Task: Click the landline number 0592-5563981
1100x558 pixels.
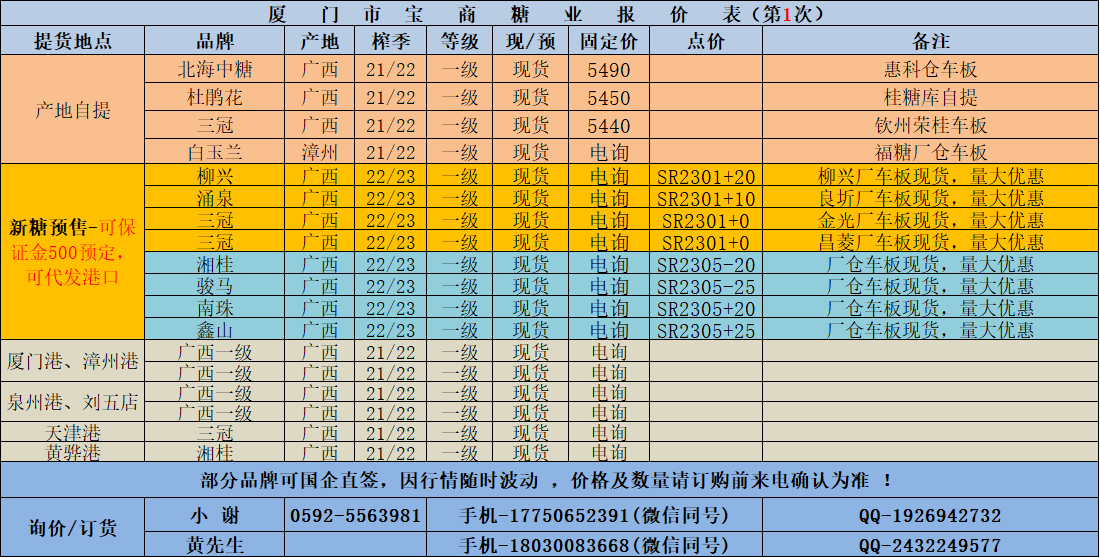Action: pos(355,516)
